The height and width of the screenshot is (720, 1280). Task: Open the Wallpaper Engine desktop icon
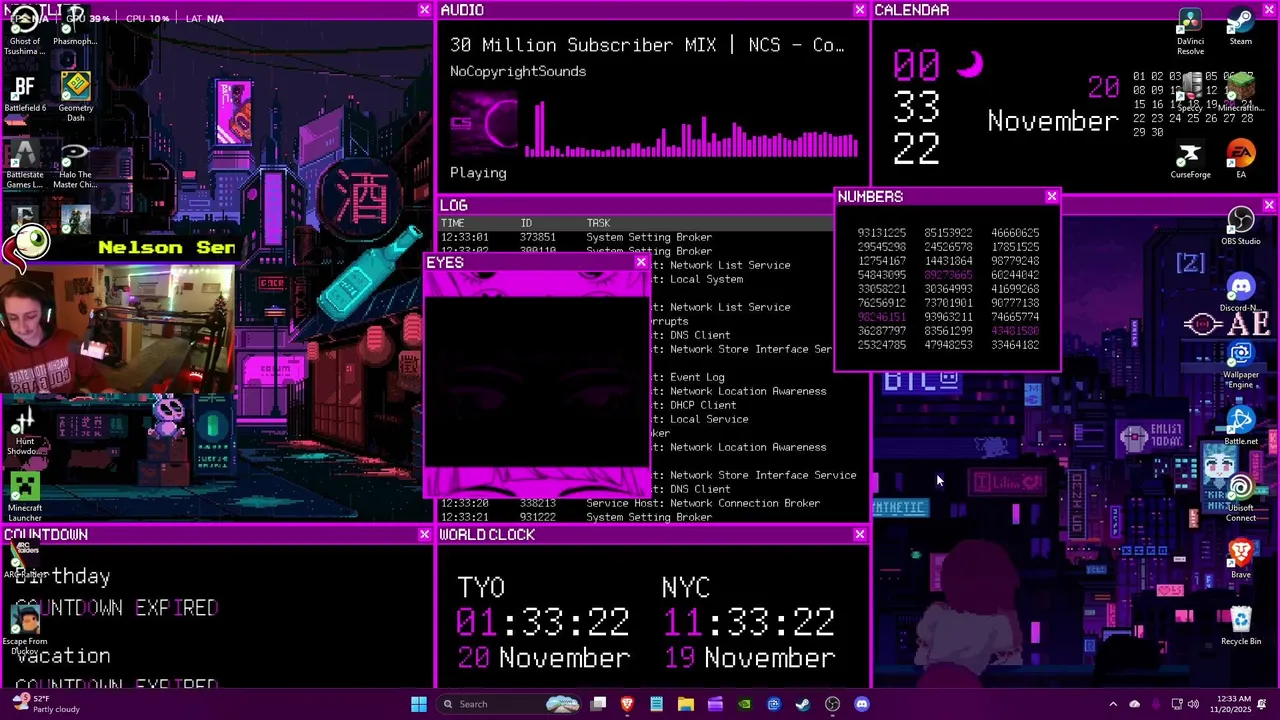tap(1241, 365)
